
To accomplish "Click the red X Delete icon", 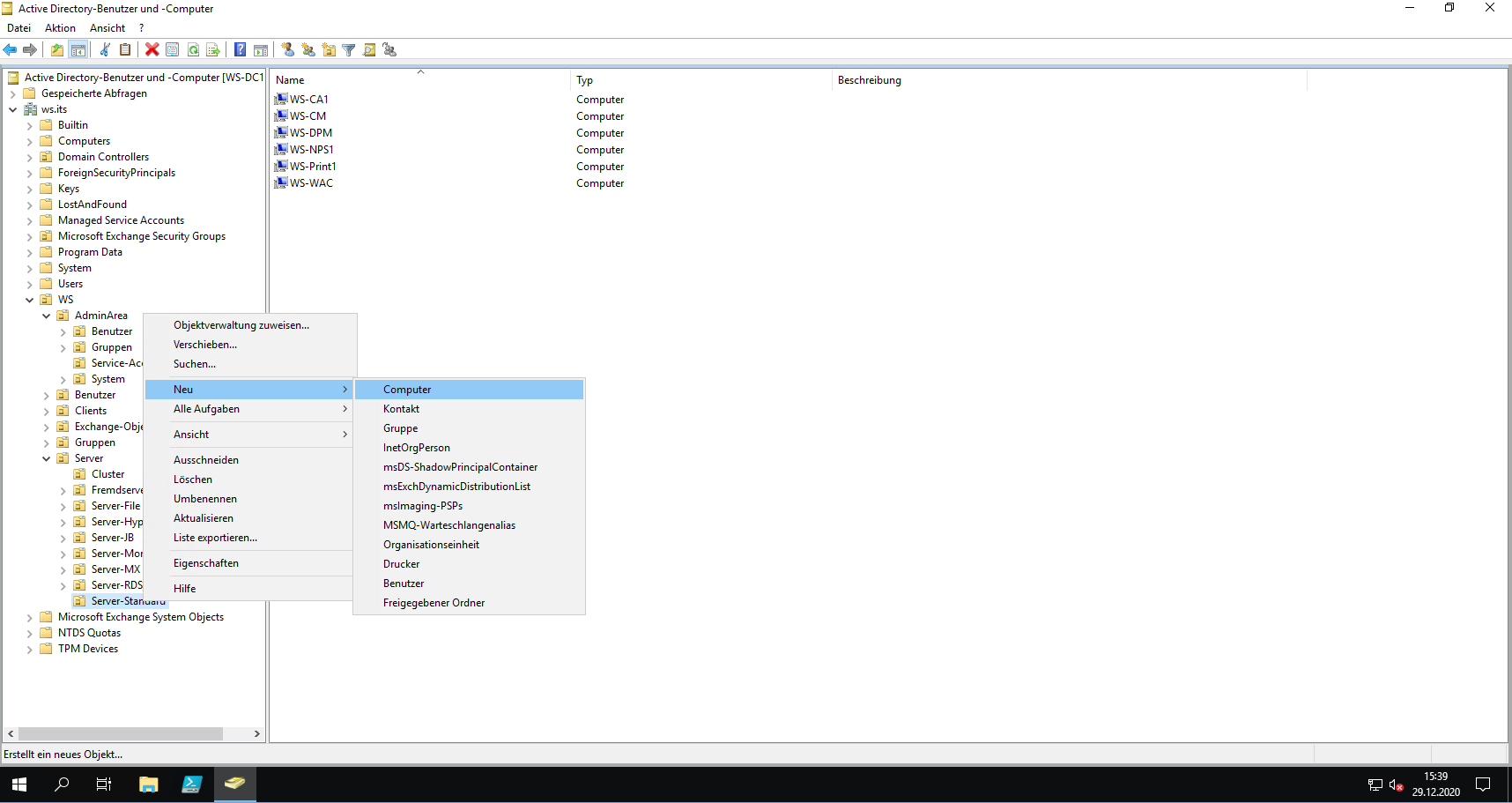I will [x=152, y=50].
